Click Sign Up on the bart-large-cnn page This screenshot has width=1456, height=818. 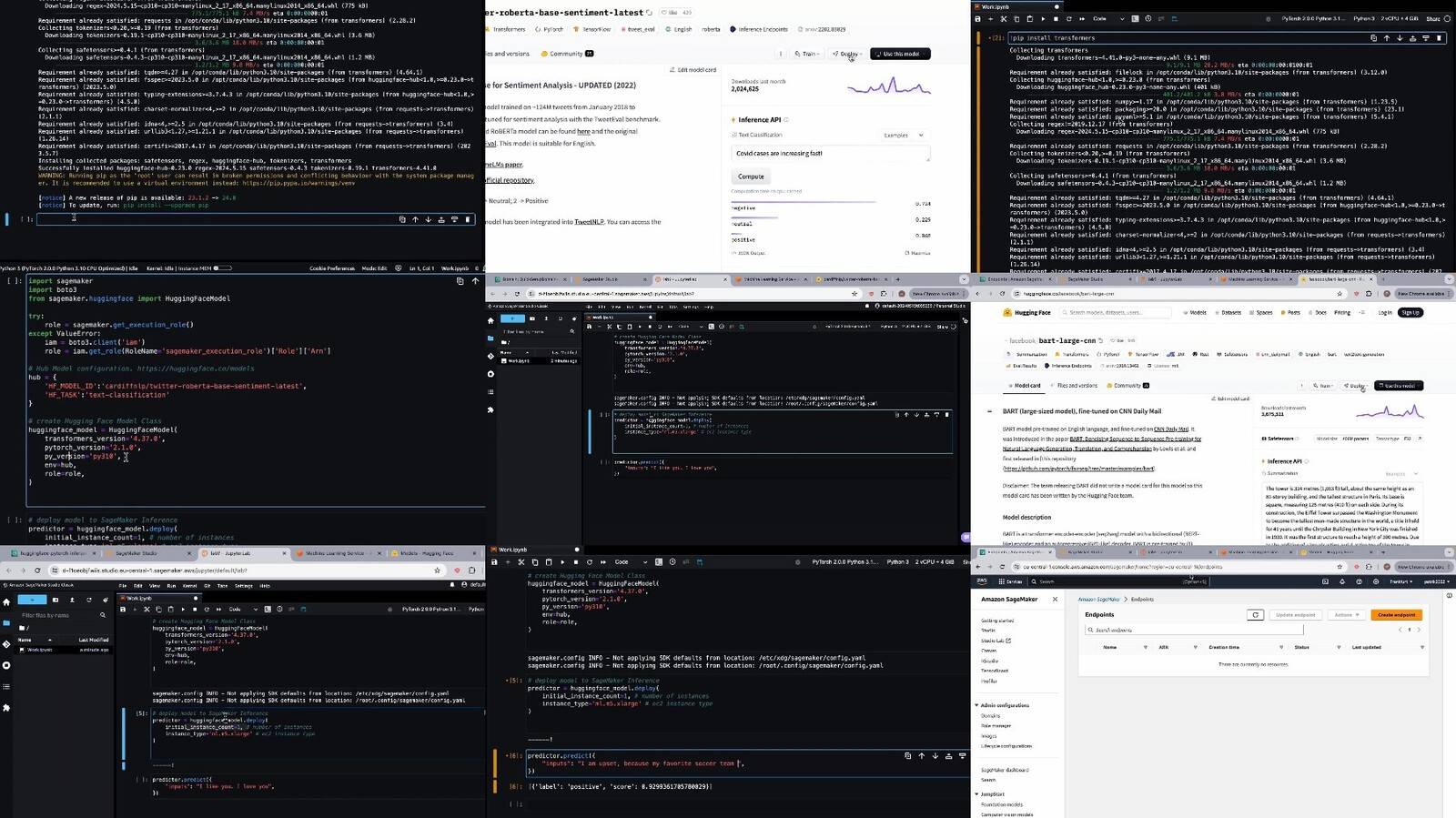pos(1410,312)
